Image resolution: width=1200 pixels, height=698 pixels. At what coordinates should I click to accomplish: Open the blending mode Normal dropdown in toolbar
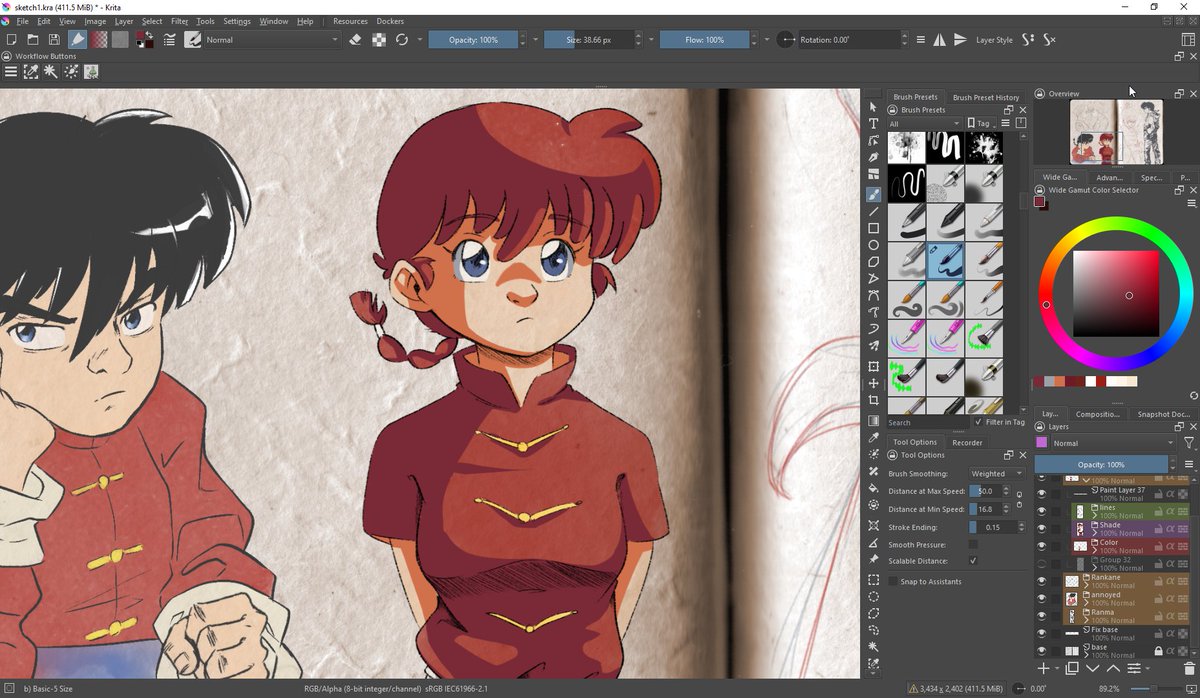273,40
